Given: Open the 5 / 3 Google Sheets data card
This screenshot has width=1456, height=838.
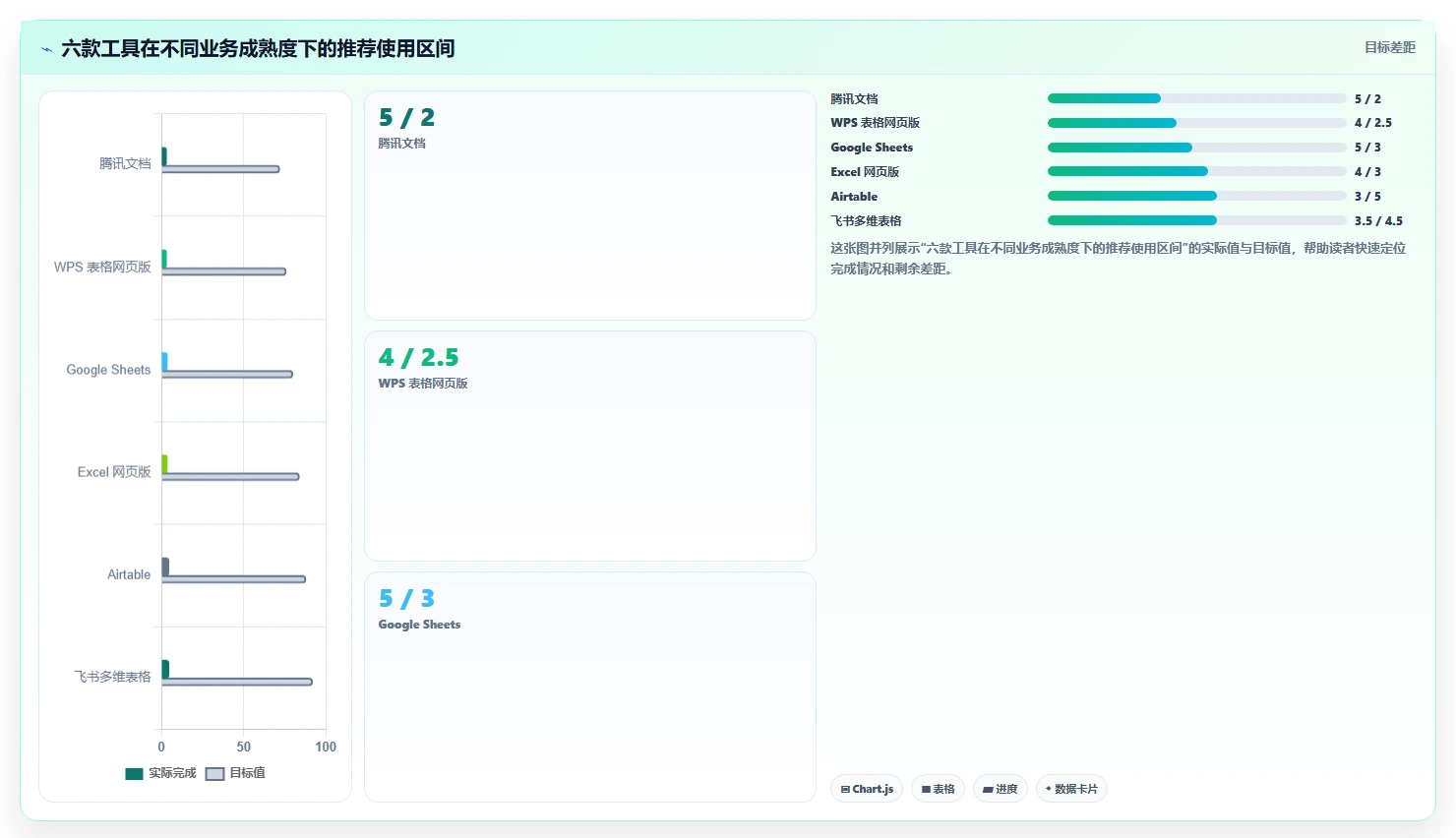Looking at the screenshot, I should [590, 687].
